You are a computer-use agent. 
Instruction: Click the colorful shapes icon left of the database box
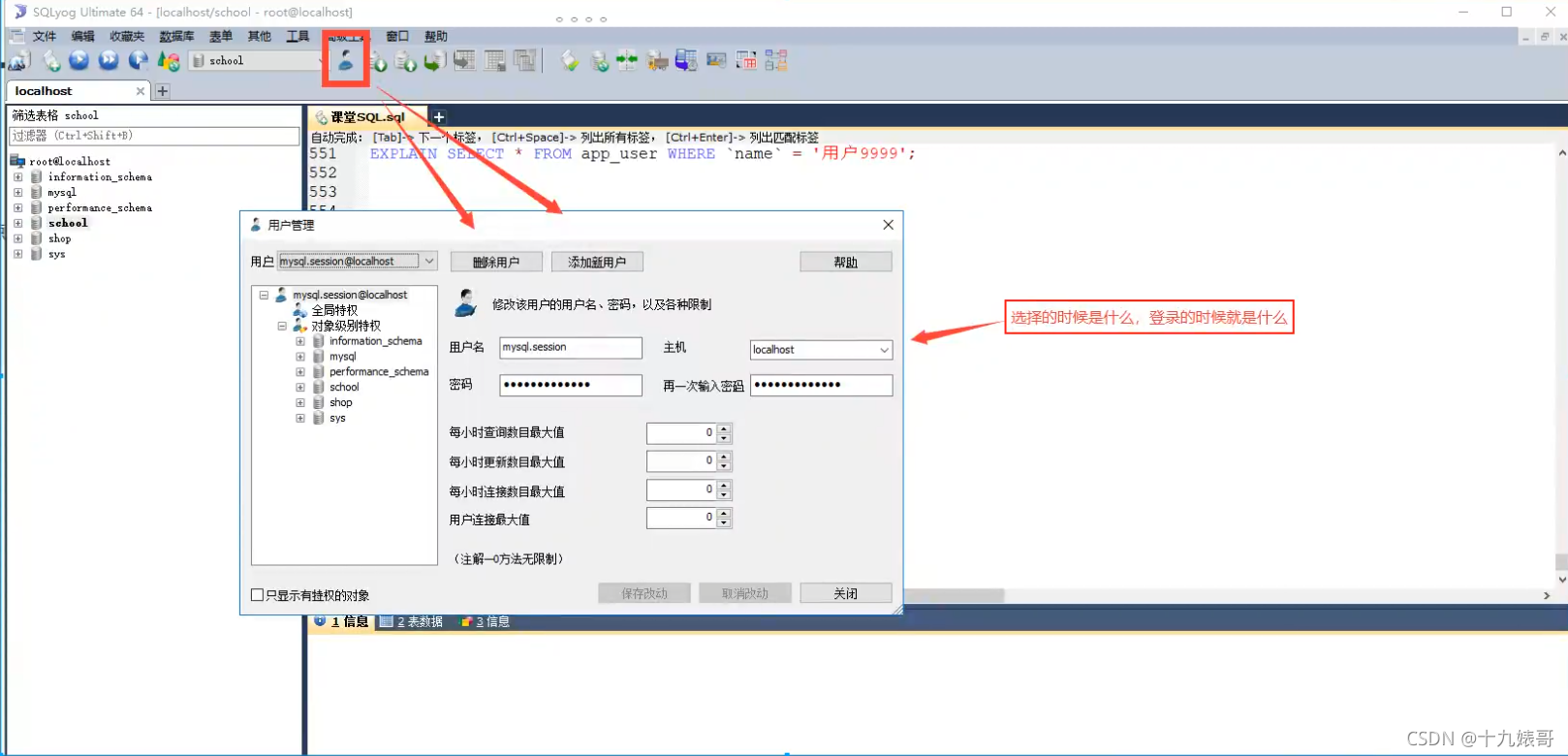pyautogui.click(x=169, y=61)
